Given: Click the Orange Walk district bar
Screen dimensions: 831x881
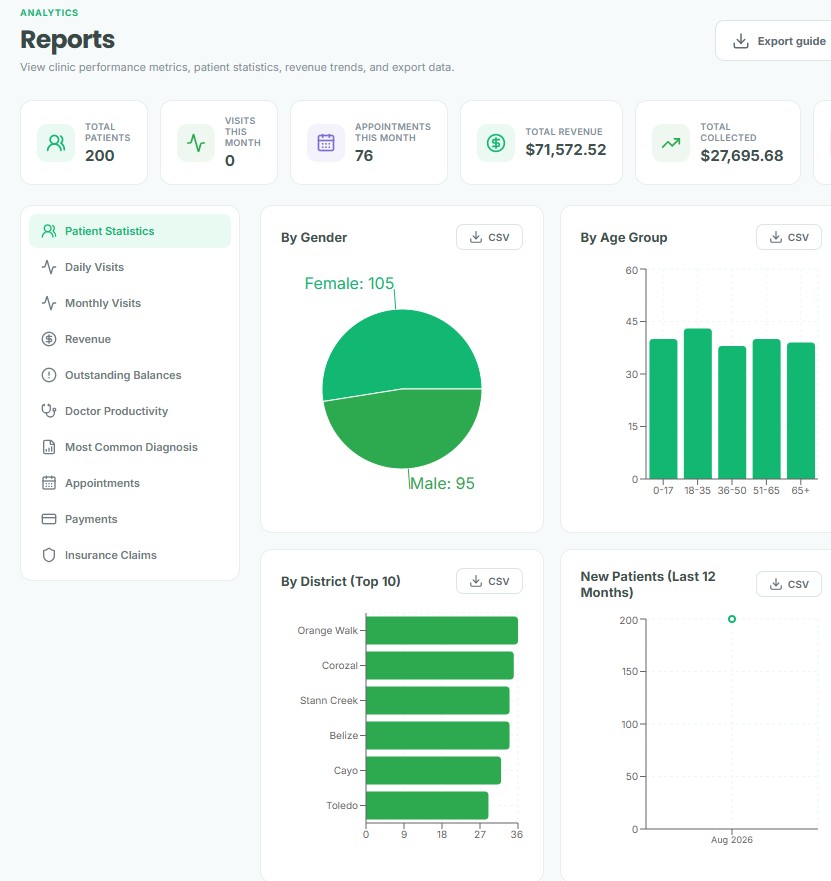Looking at the screenshot, I should point(442,630).
